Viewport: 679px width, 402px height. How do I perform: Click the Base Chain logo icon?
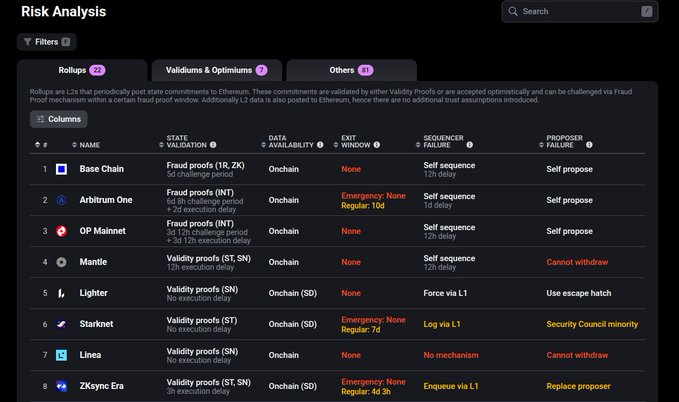(61, 169)
